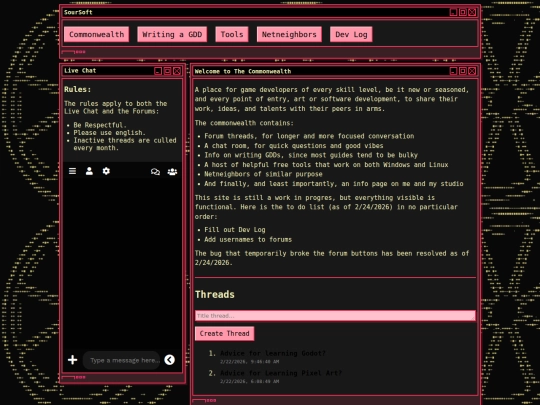The image size is (540, 405).
Task: Click the 'SourSoft' window title text
Action: tap(78, 12)
